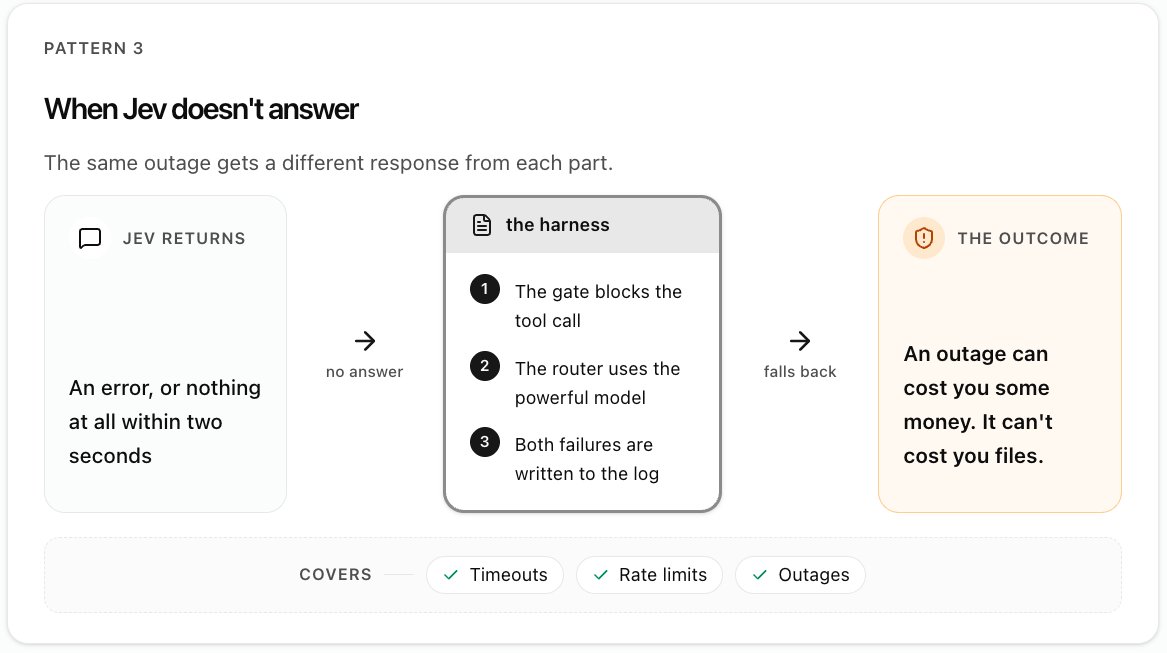Click the speech bubble icon beside JEV RETURNS

click(x=90, y=238)
